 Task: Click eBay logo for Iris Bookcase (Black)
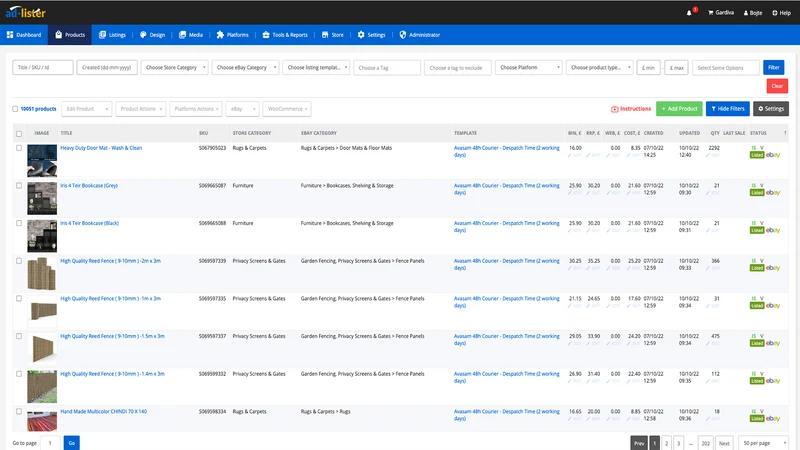pos(772,231)
